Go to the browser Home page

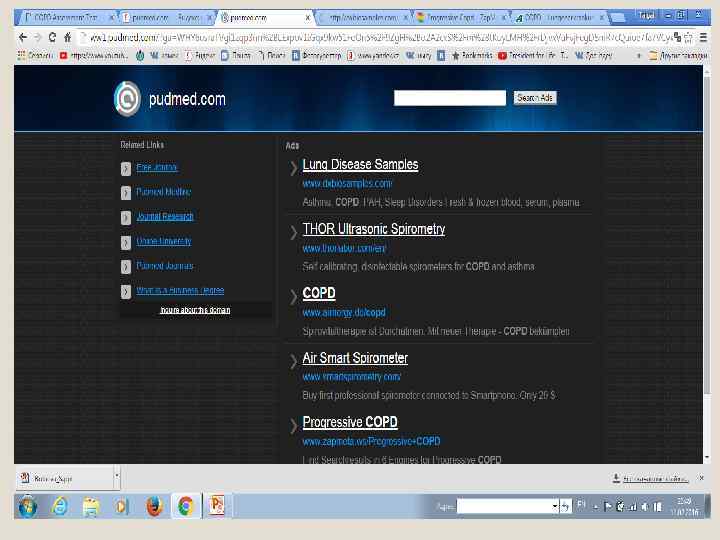[67, 37]
